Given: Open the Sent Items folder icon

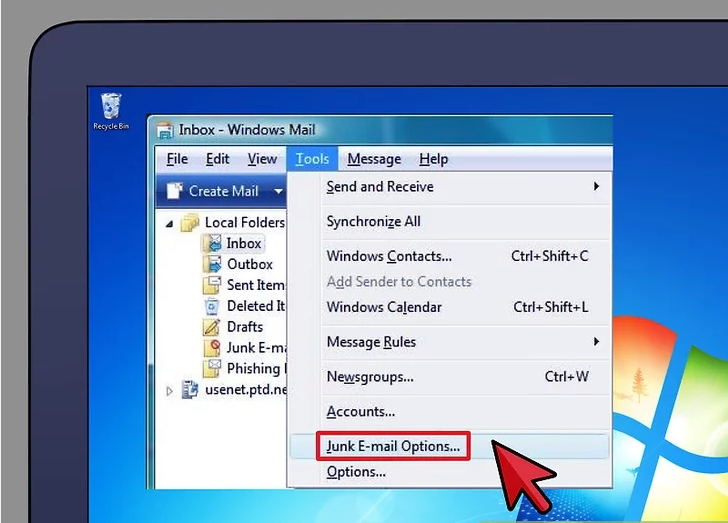Looking at the screenshot, I should [x=212, y=285].
